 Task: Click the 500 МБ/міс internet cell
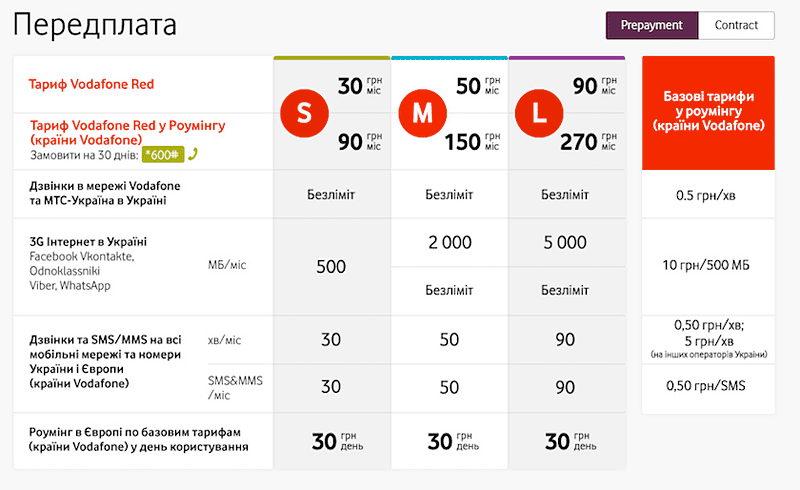click(331, 267)
